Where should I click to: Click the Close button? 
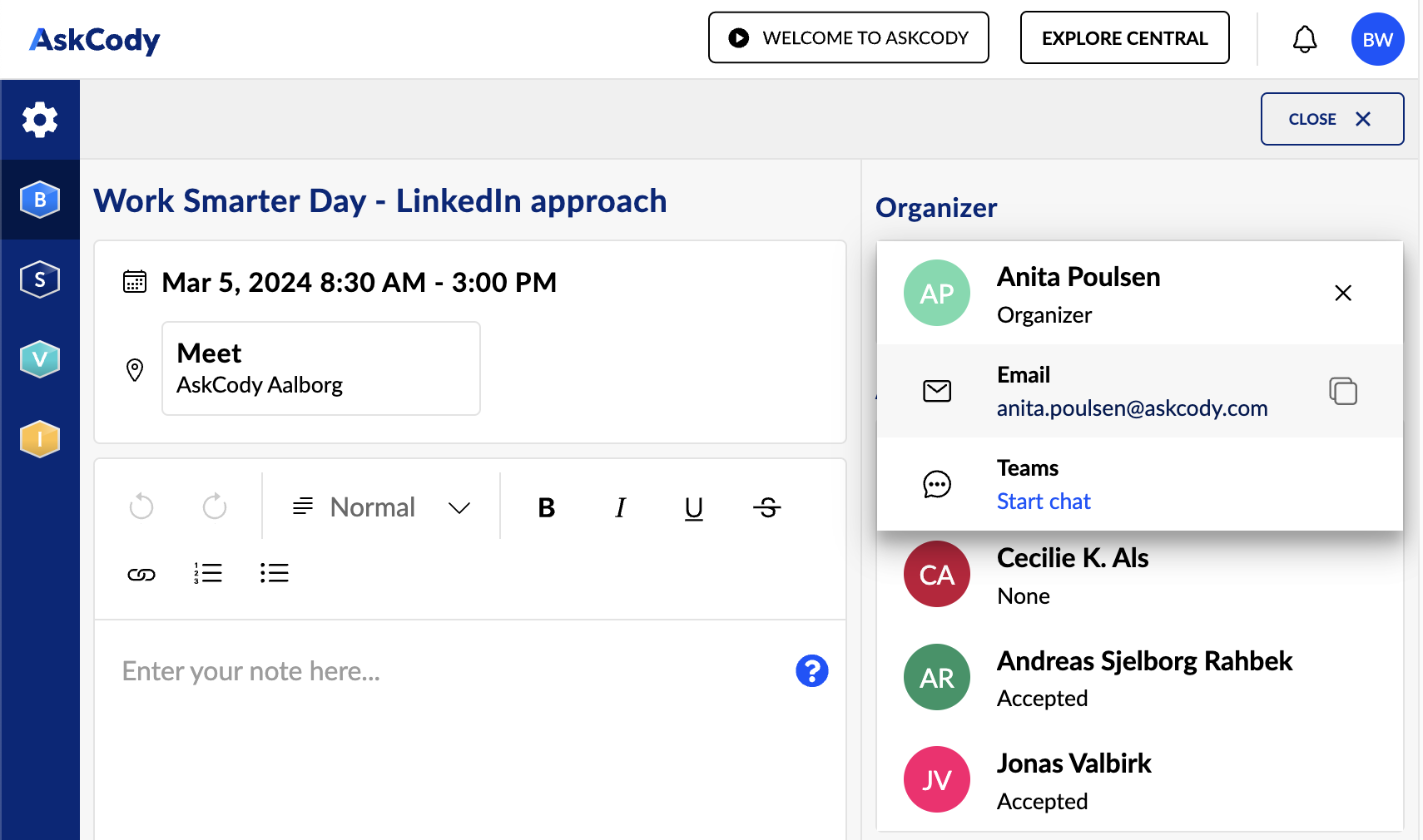1332,119
